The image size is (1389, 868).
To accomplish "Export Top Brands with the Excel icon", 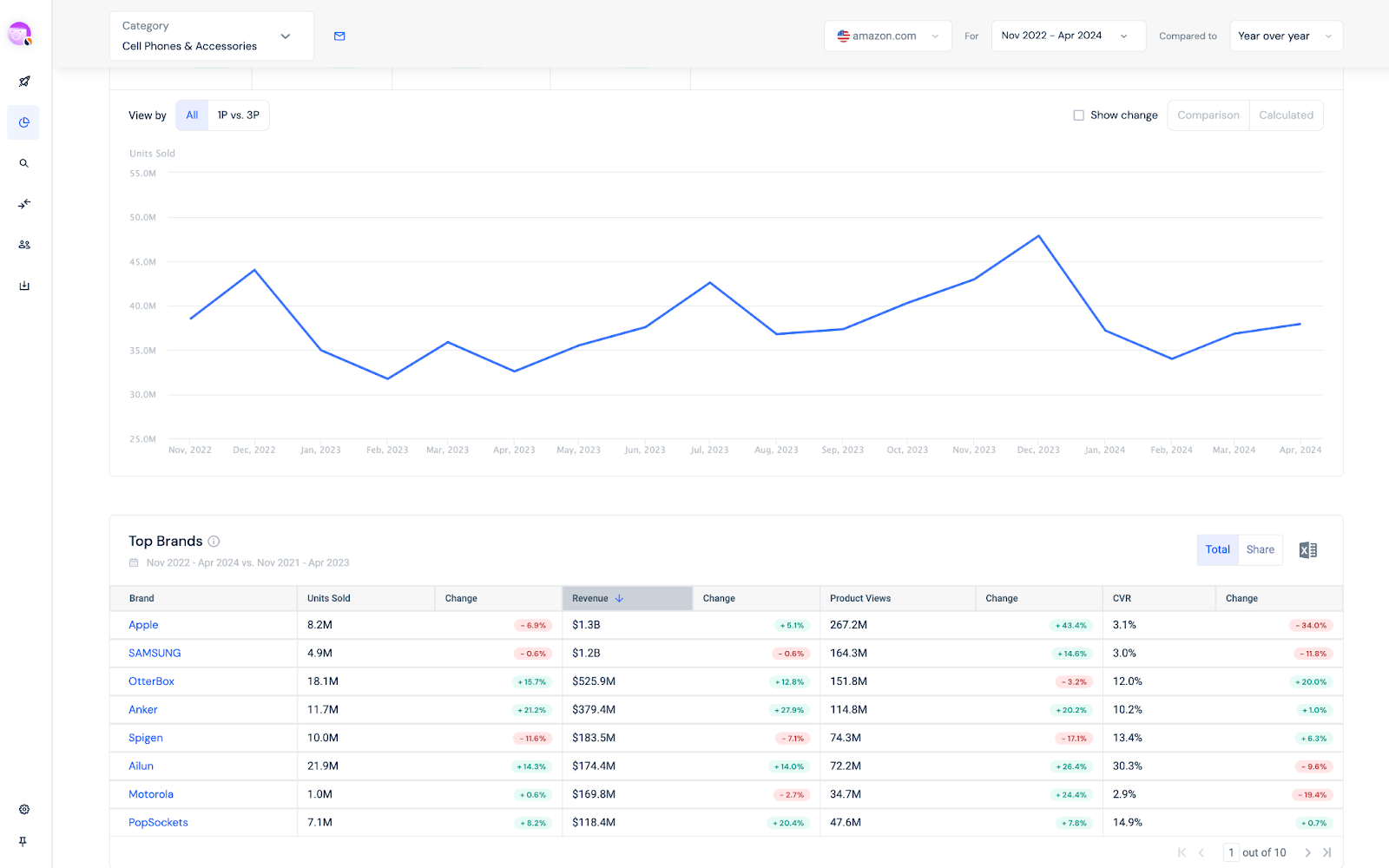I will pos(1307,549).
